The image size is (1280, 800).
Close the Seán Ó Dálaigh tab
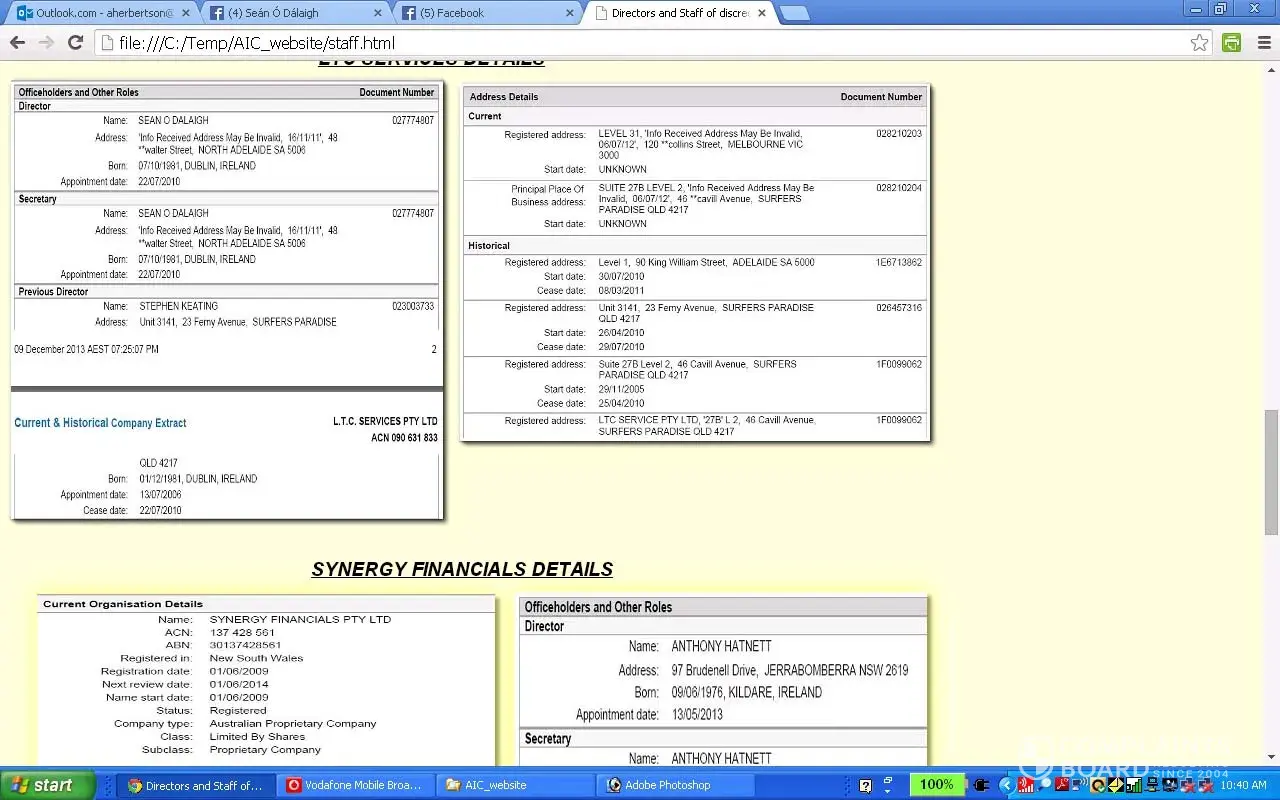(x=377, y=13)
